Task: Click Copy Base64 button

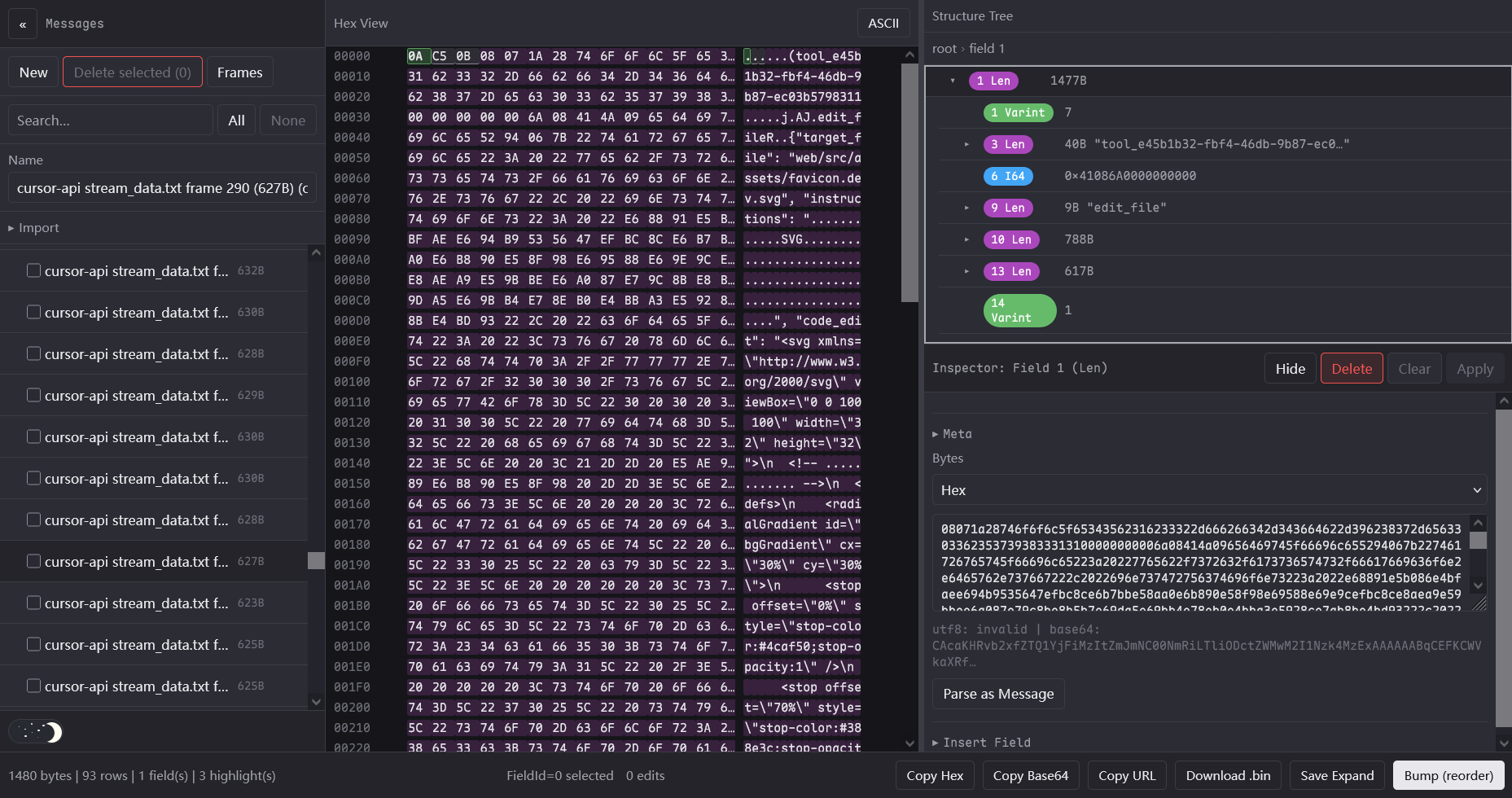Action: pos(1031,775)
